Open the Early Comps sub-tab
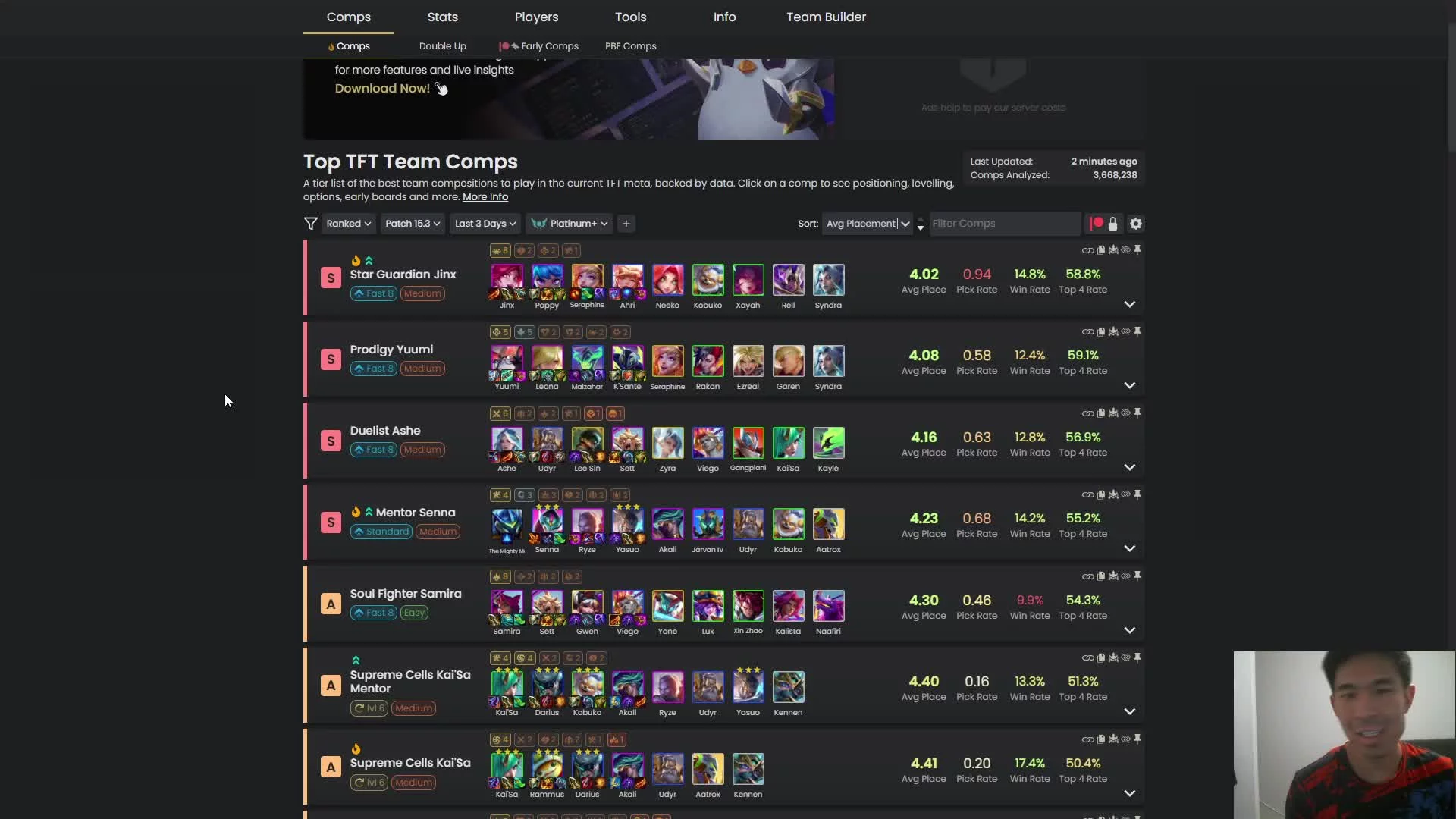The width and height of the screenshot is (1456, 819). click(x=539, y=46)
